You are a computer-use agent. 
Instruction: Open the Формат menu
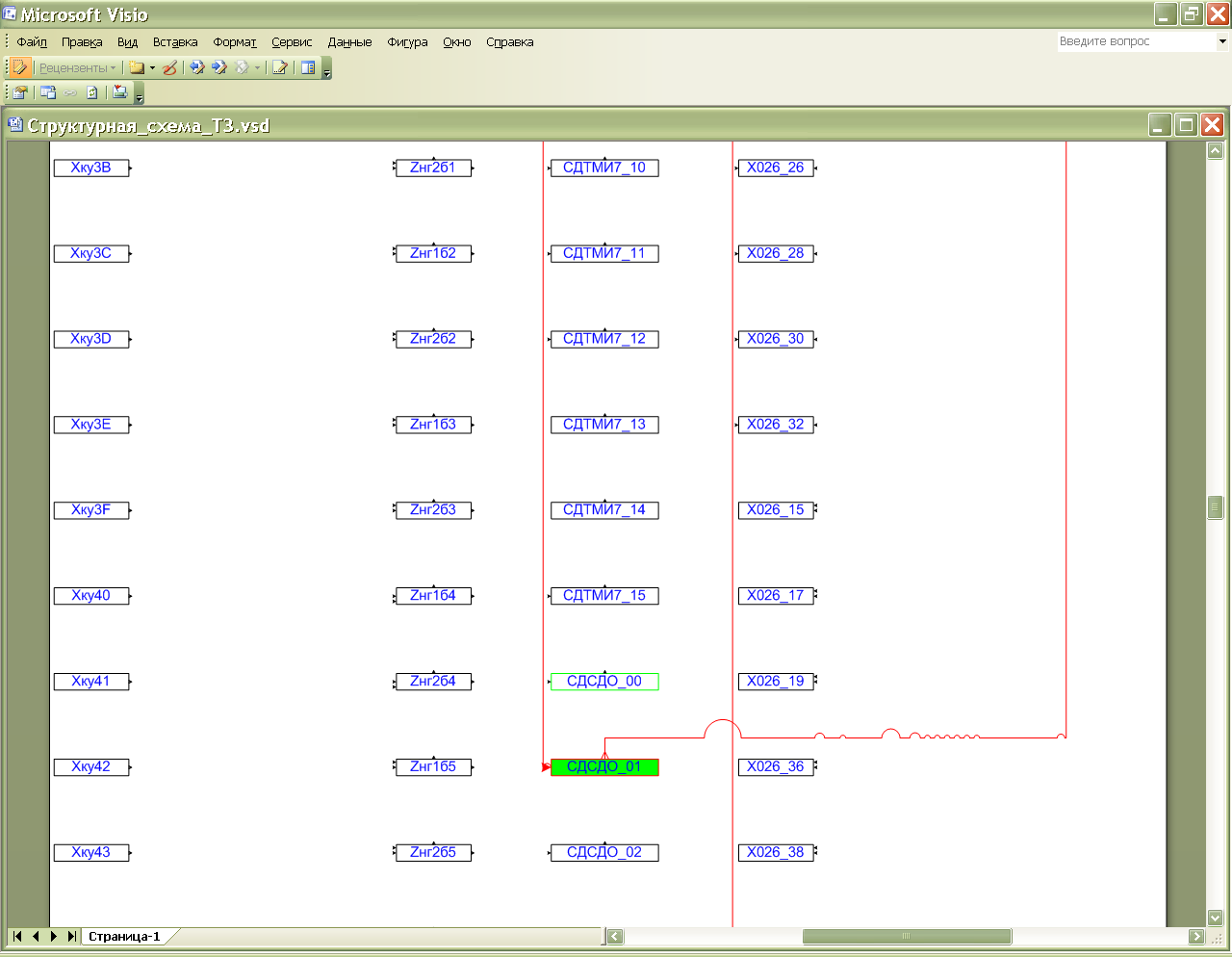[235, 42]
